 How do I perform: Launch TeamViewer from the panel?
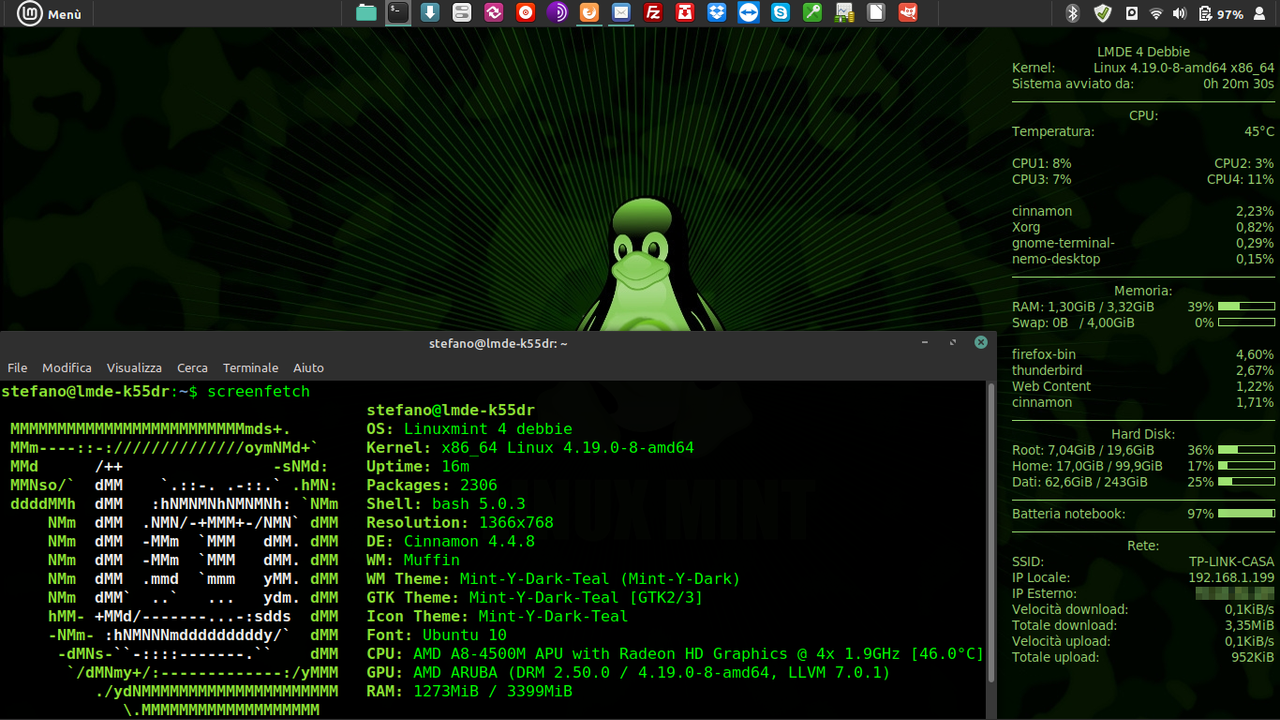(748, 13)
